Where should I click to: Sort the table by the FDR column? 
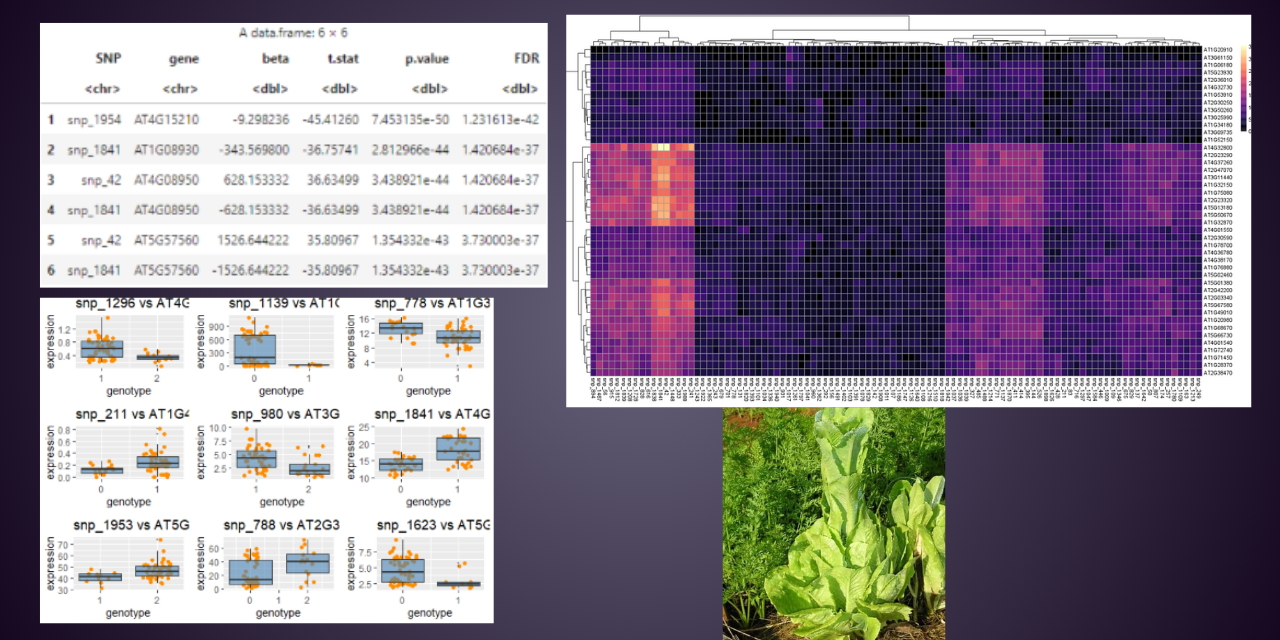(x=525, y=58)
